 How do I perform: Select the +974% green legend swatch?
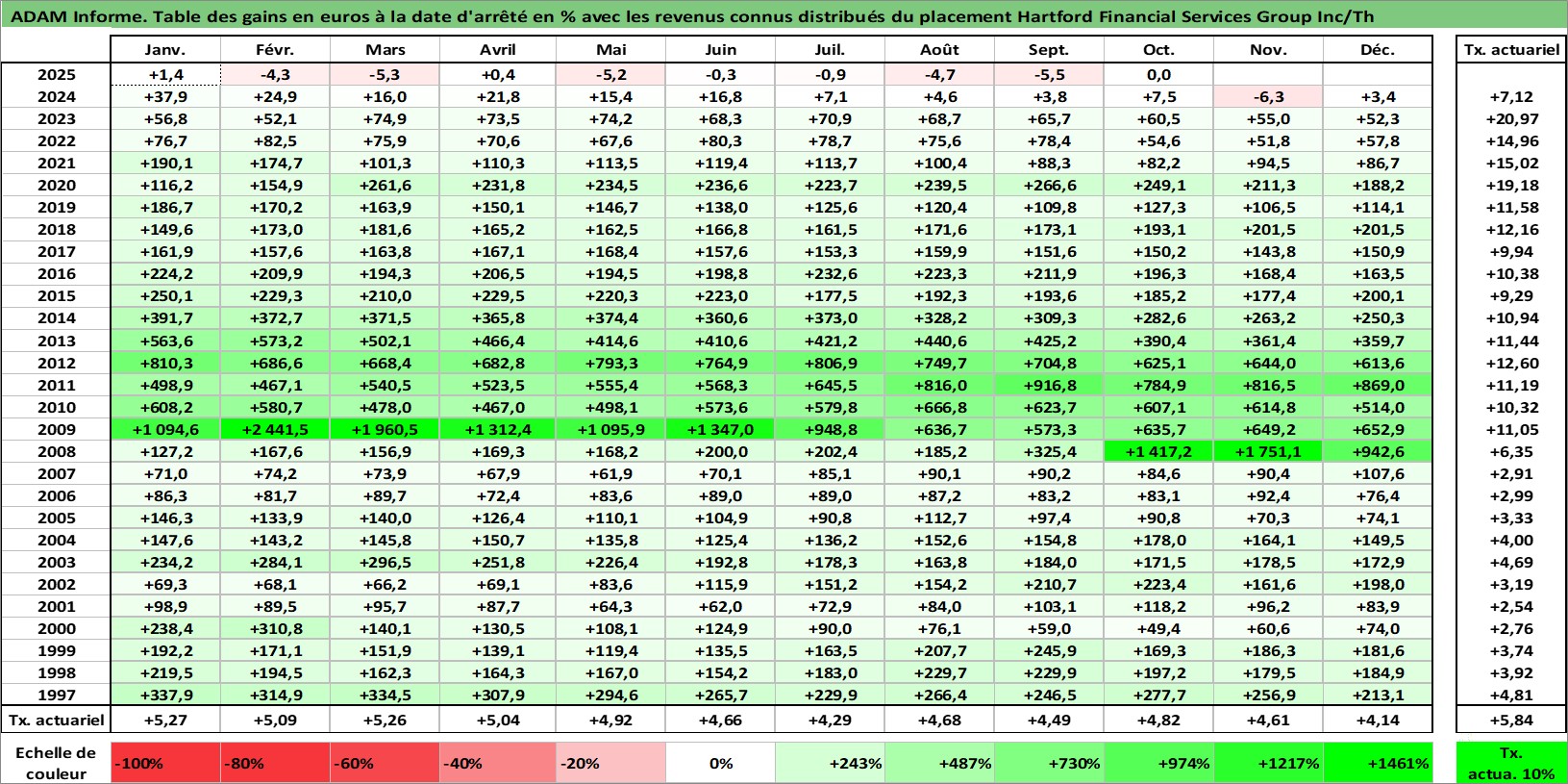coord(1158,763)
